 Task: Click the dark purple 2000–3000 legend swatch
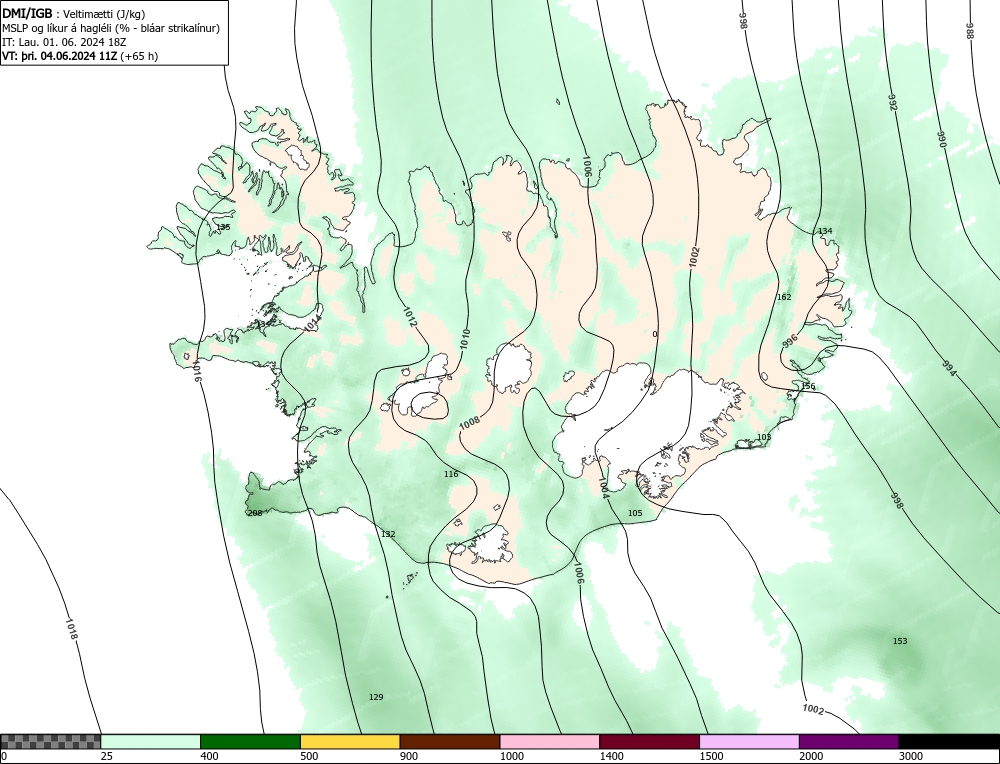(x=849, y=741)
